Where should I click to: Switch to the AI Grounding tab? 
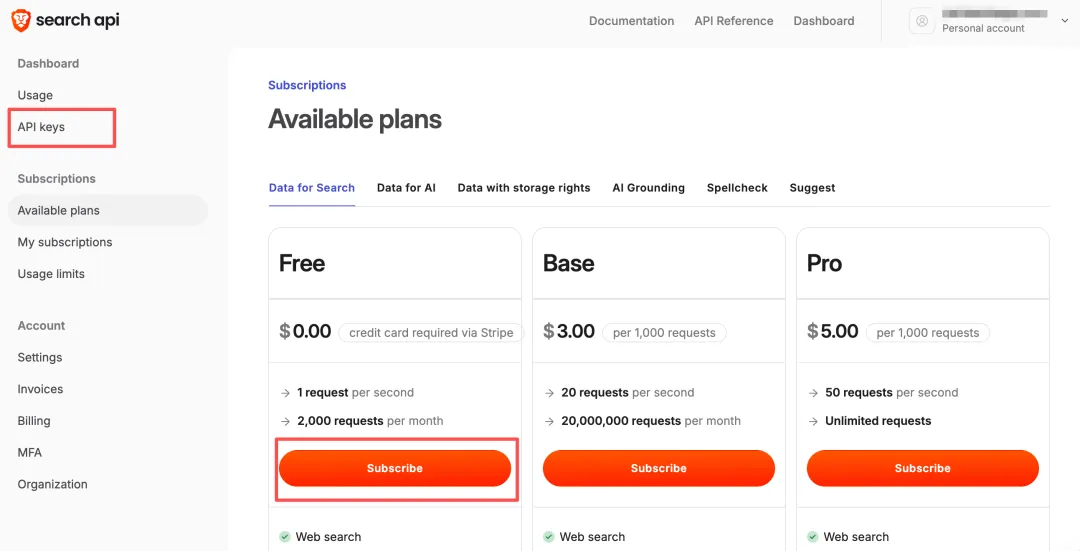pos(648,188)
